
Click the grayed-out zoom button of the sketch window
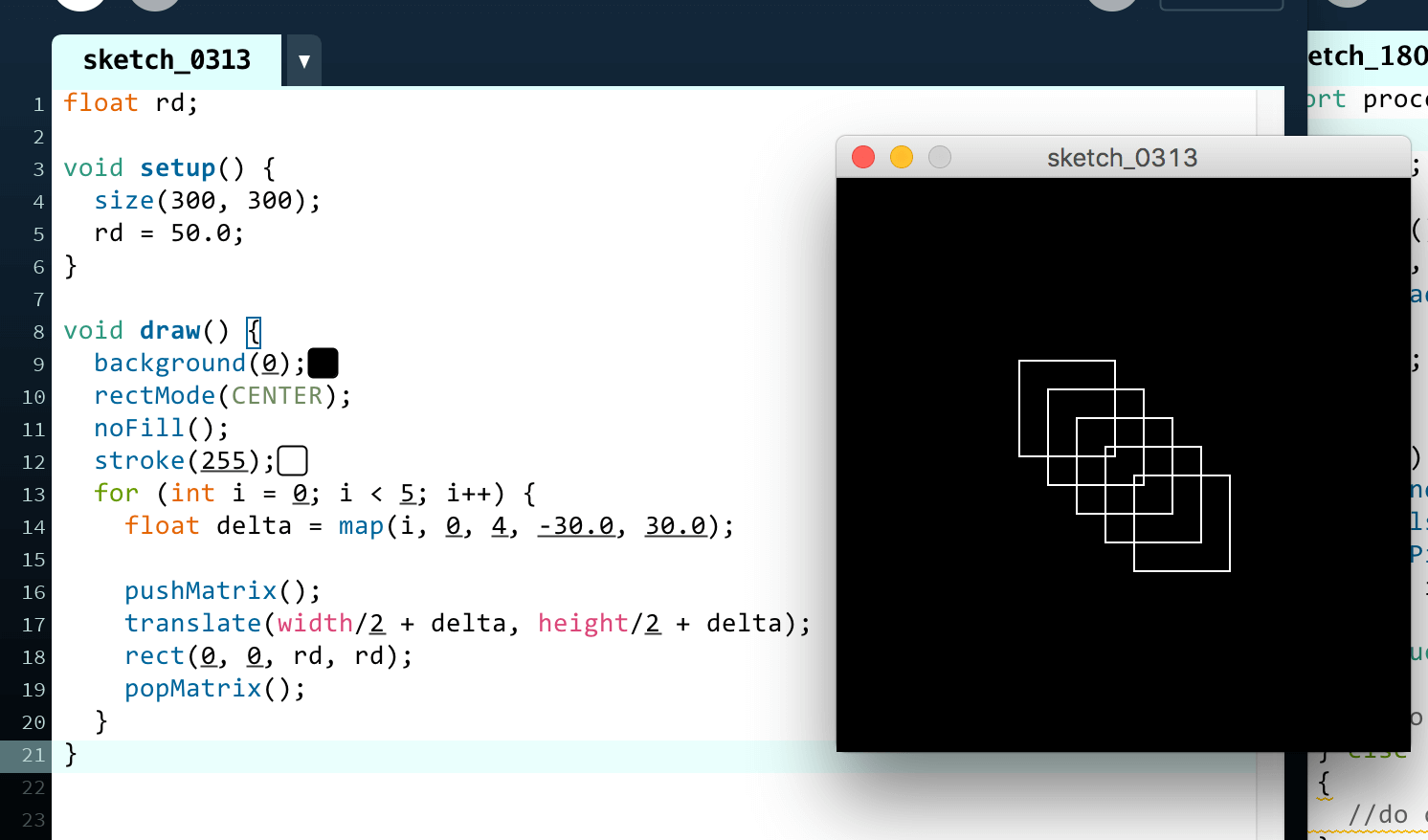[x=940, y=157]
